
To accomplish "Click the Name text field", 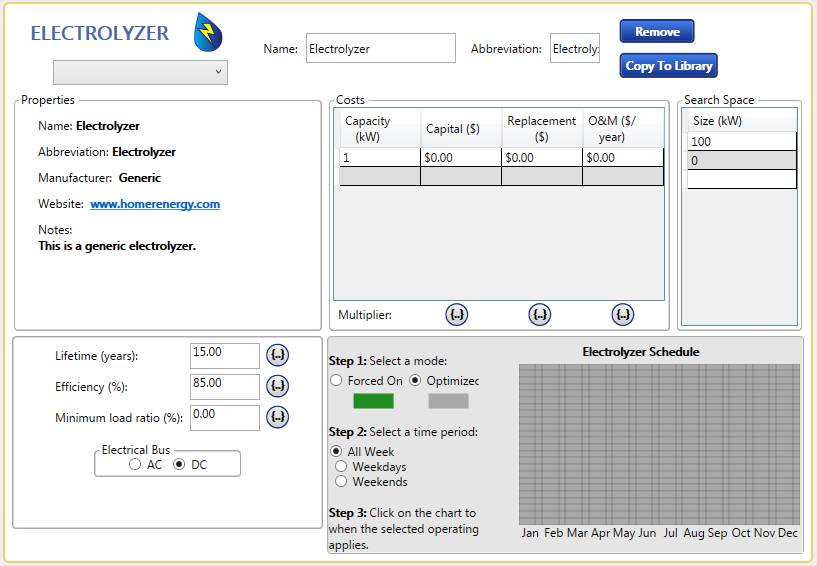I will pyautogui.click(x=380, y=48).
